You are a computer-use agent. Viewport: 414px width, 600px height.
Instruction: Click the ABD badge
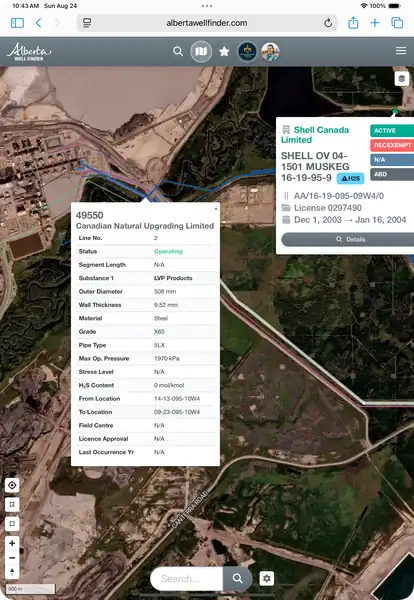392,174
